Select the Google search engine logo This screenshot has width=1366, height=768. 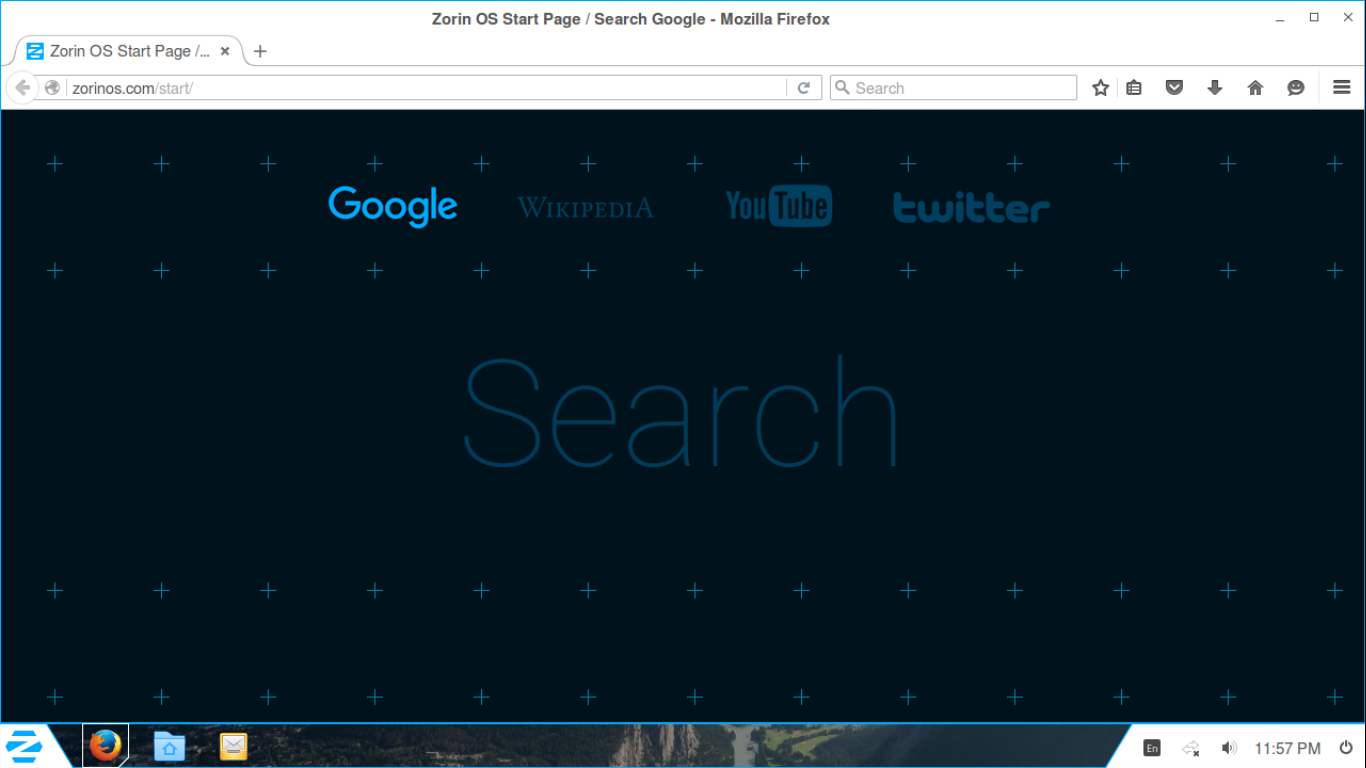(x=393, y=207)
